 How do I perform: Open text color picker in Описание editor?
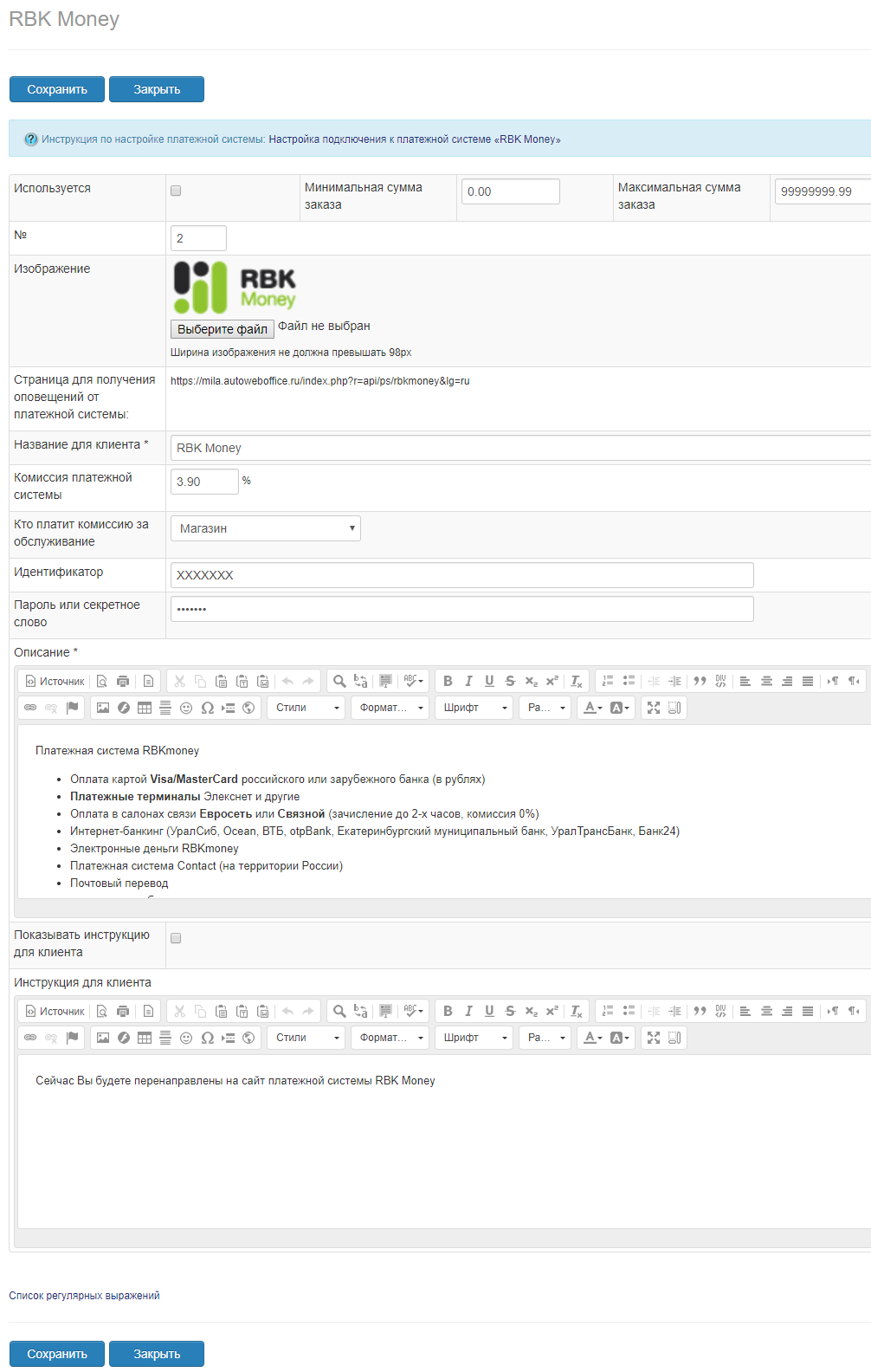(x=592, y=708)
